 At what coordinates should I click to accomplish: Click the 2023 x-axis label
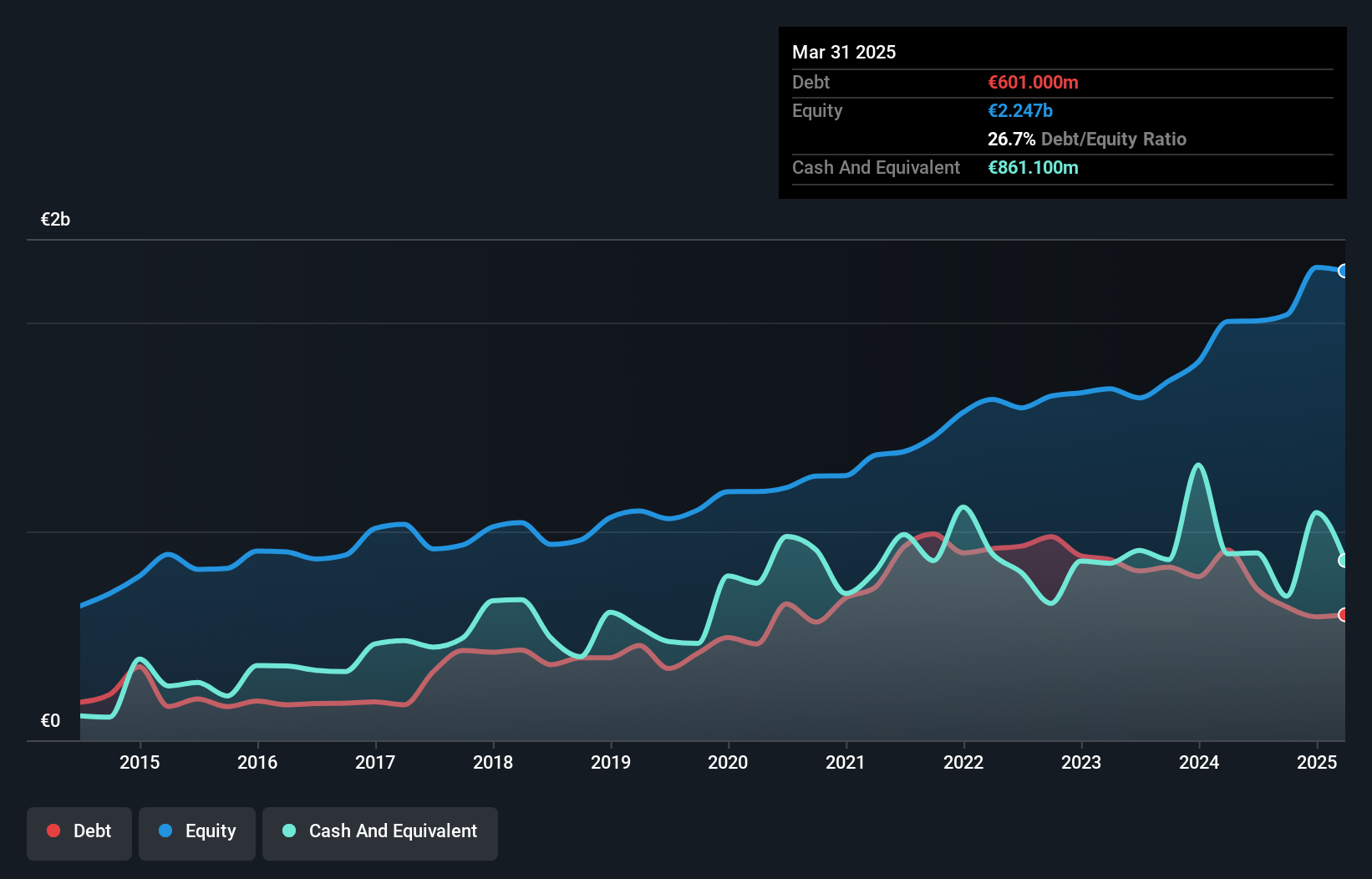(1081, 762)
